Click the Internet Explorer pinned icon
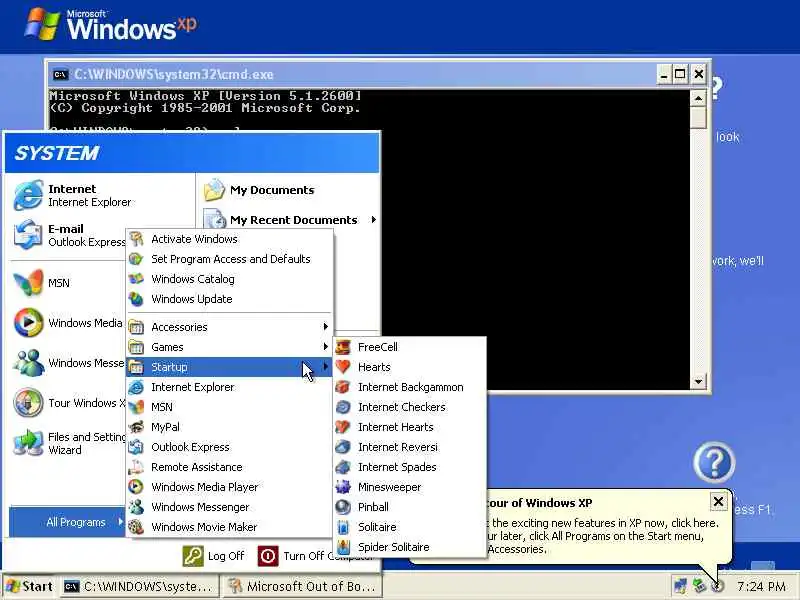Screen dimensions: 800x600 coord(28,195)
